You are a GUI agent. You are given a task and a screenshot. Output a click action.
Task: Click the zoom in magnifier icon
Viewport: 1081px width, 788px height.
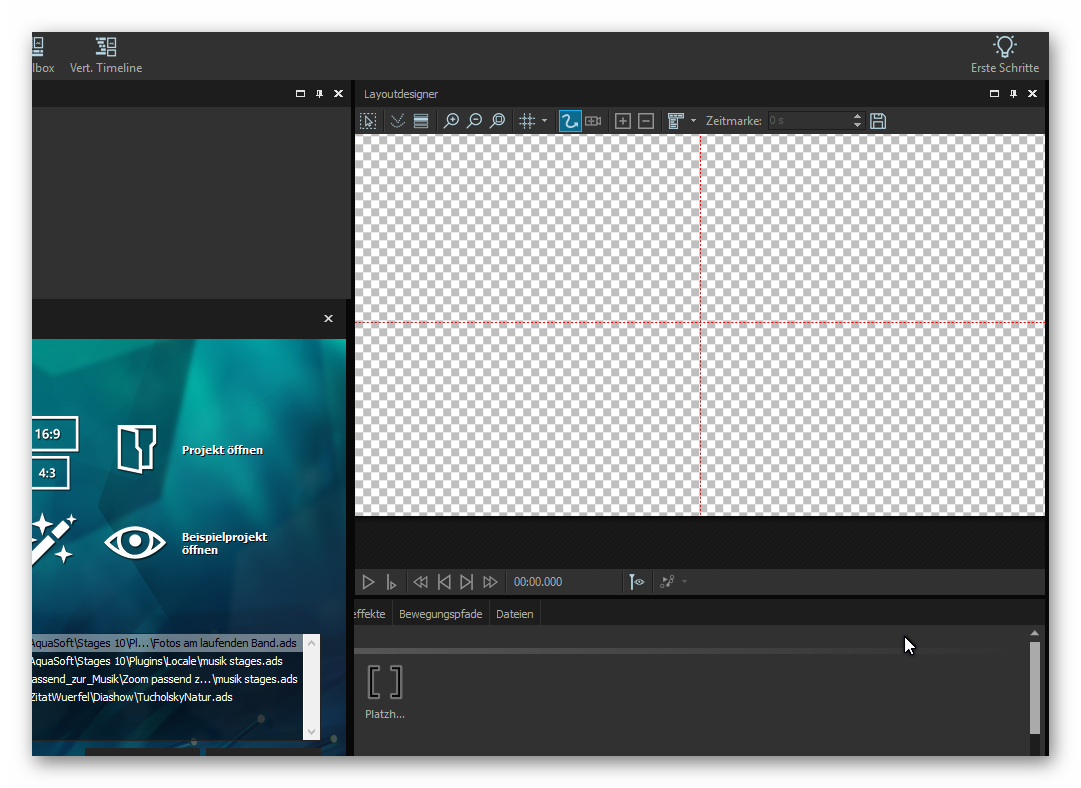click(451, 121)
